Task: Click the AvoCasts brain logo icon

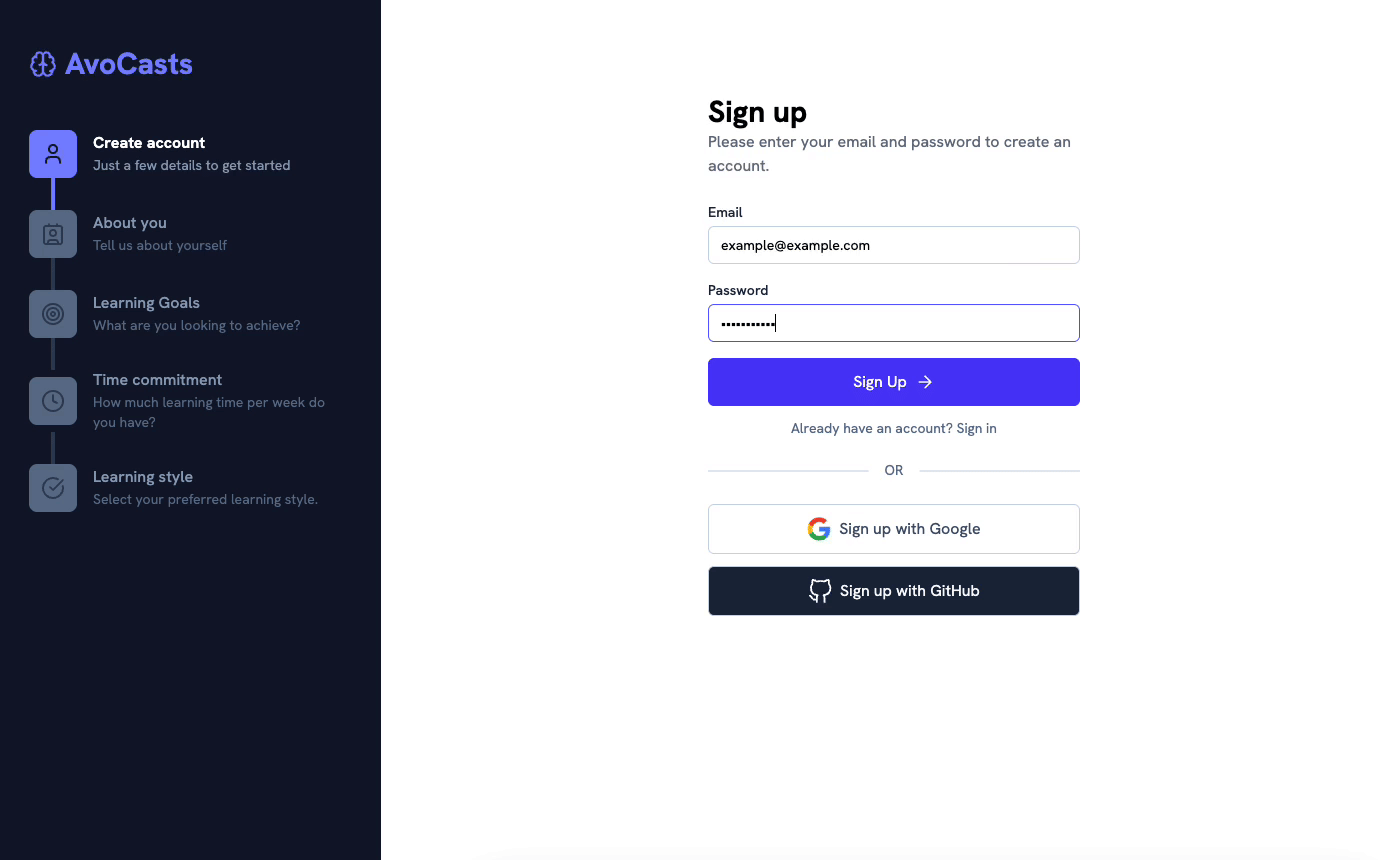Action: click(43, 65)
